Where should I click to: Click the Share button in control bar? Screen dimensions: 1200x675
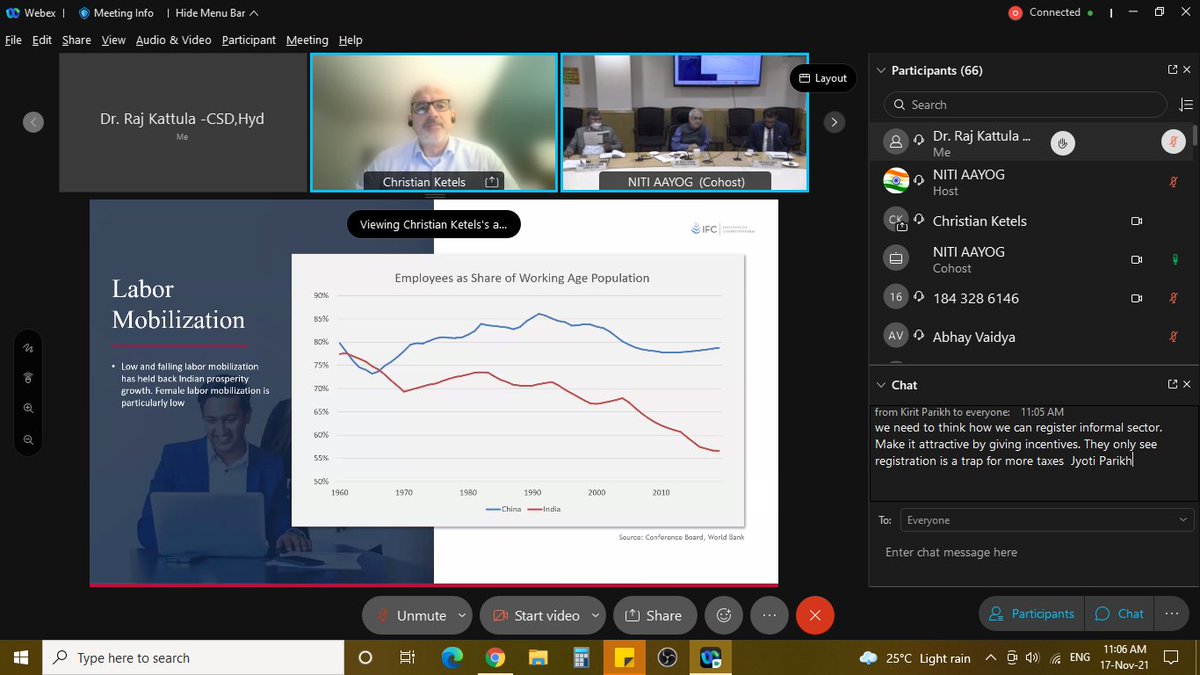tap(653, 615)
